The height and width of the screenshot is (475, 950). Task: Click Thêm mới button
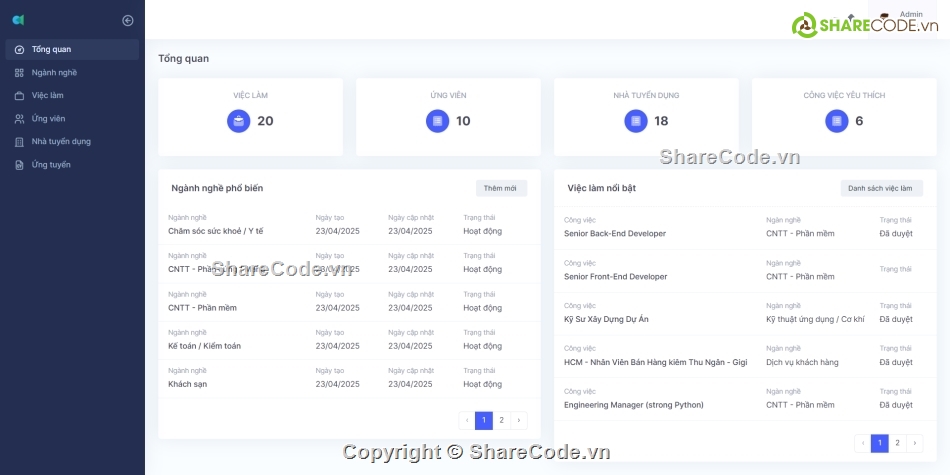tap(501, 188)
